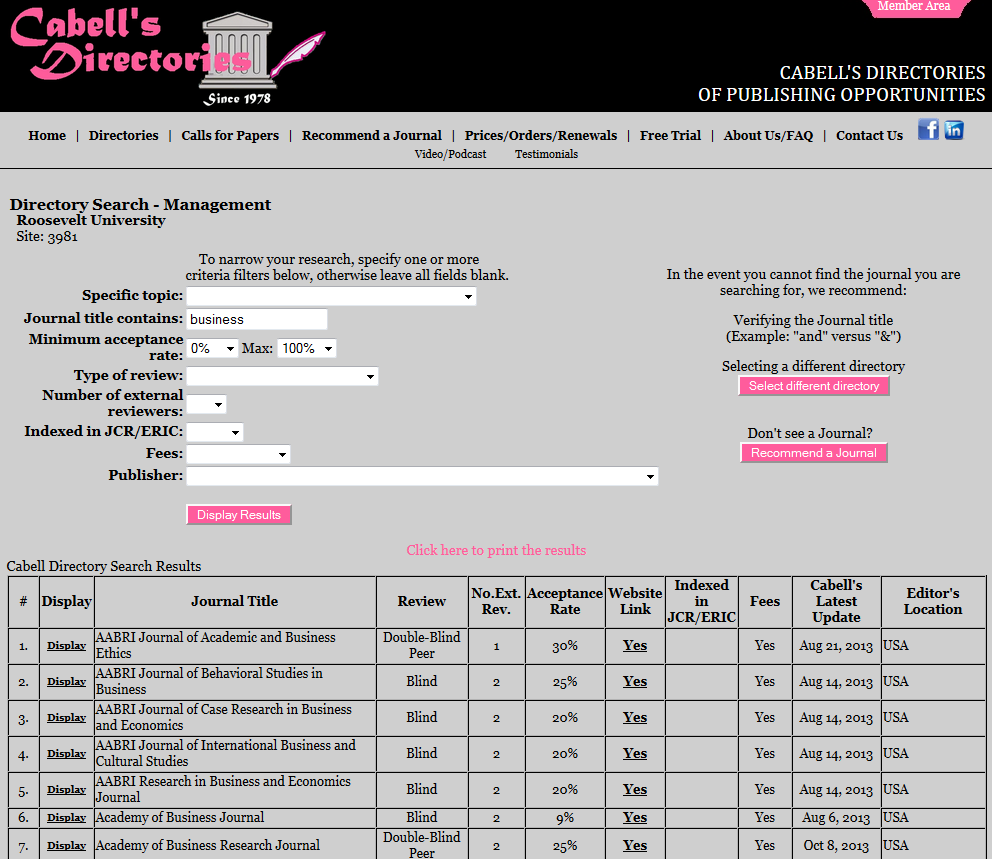This screenshot has height=859, width=992.
Task: Open Recommend a Journal nav link
Action: [x=371, y=135]
